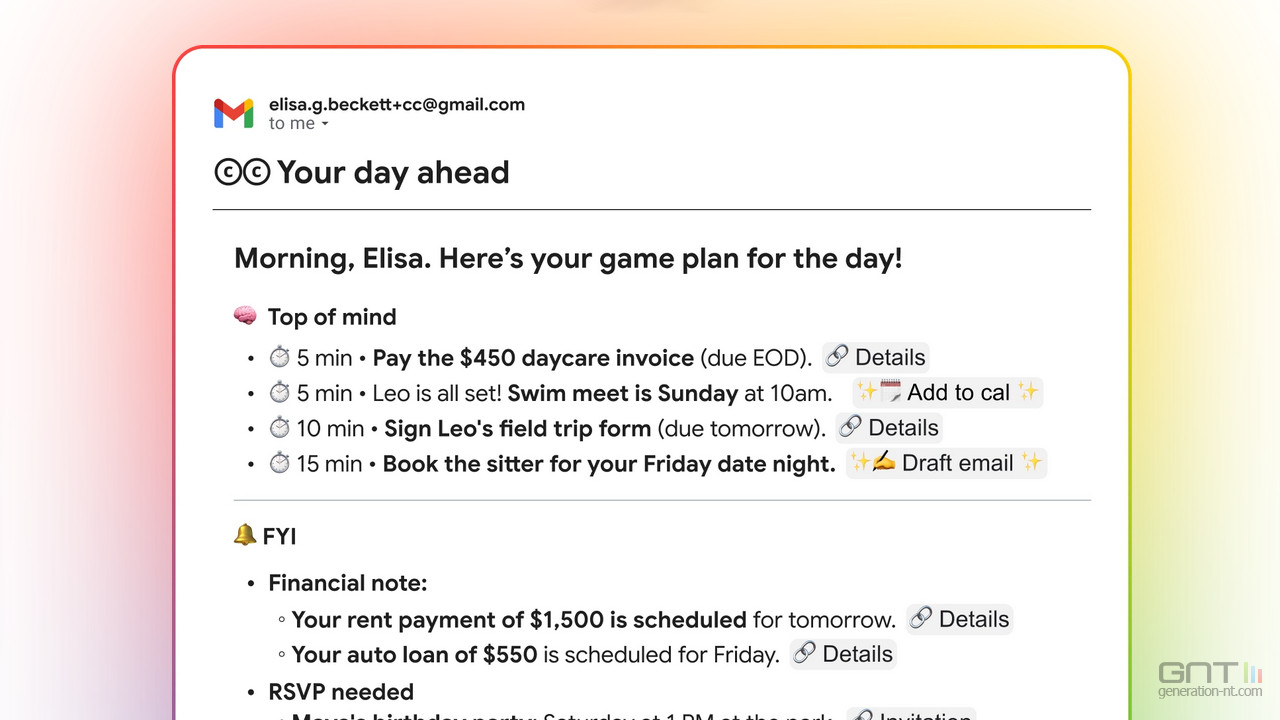Open Details for the daycare invoice
Image resolution: width=1280 pixels, height=720 pixels.
[x=875, y=358]
